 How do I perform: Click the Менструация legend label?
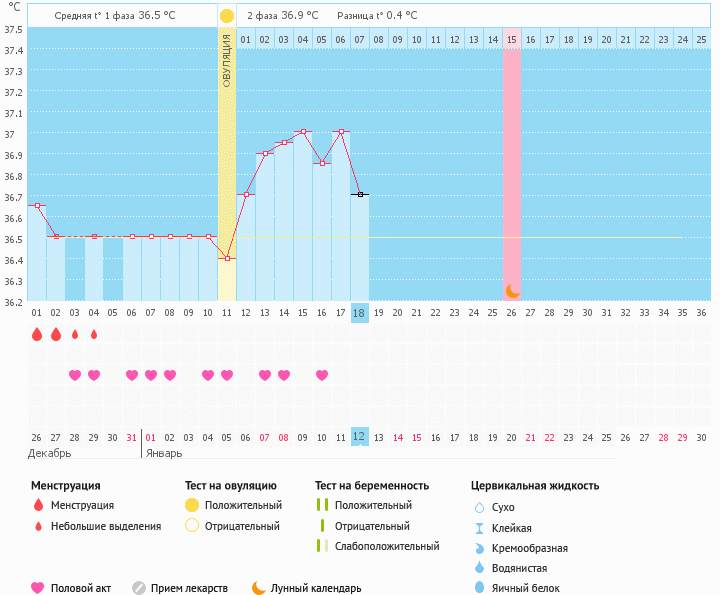coord(82,505)
